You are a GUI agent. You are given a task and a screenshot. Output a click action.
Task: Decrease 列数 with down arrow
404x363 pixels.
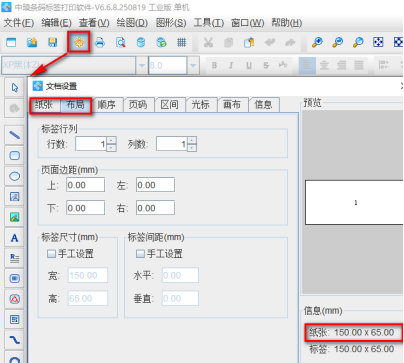(192, 148)
